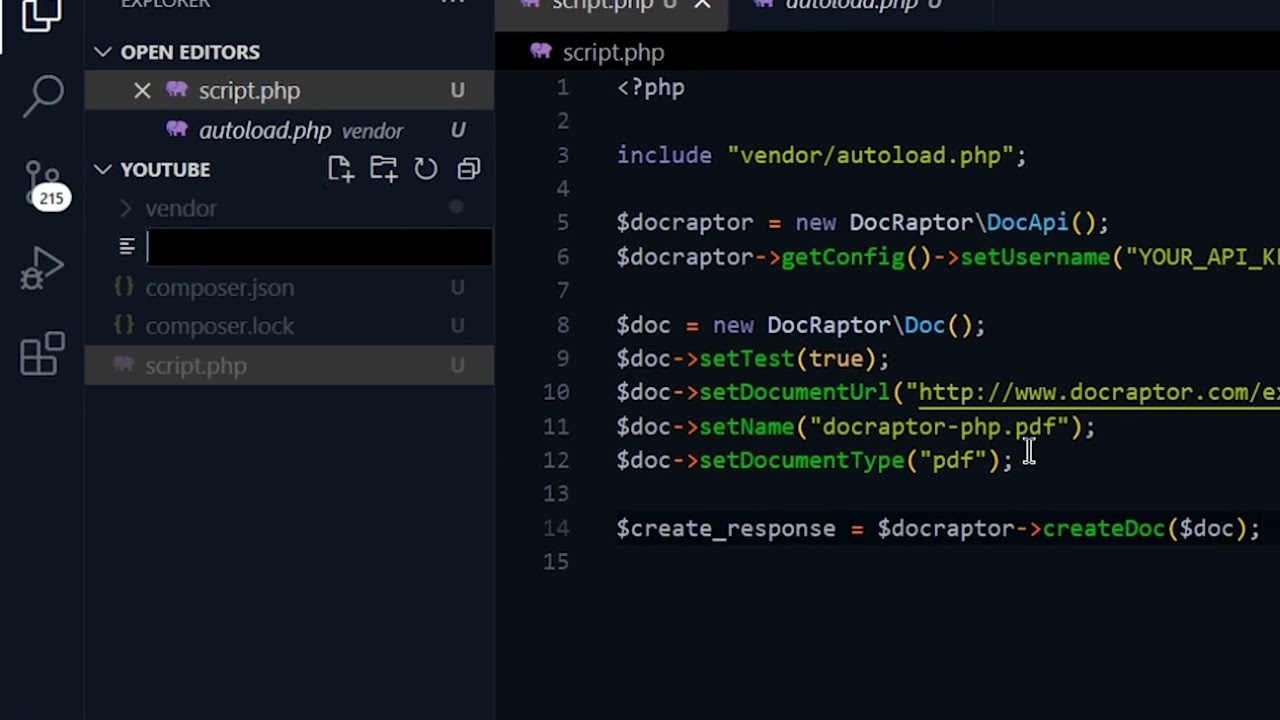This screenshot has width=1280, height=720.
Task: Open the Run and Debug view
Action: [x=43, y=268]
